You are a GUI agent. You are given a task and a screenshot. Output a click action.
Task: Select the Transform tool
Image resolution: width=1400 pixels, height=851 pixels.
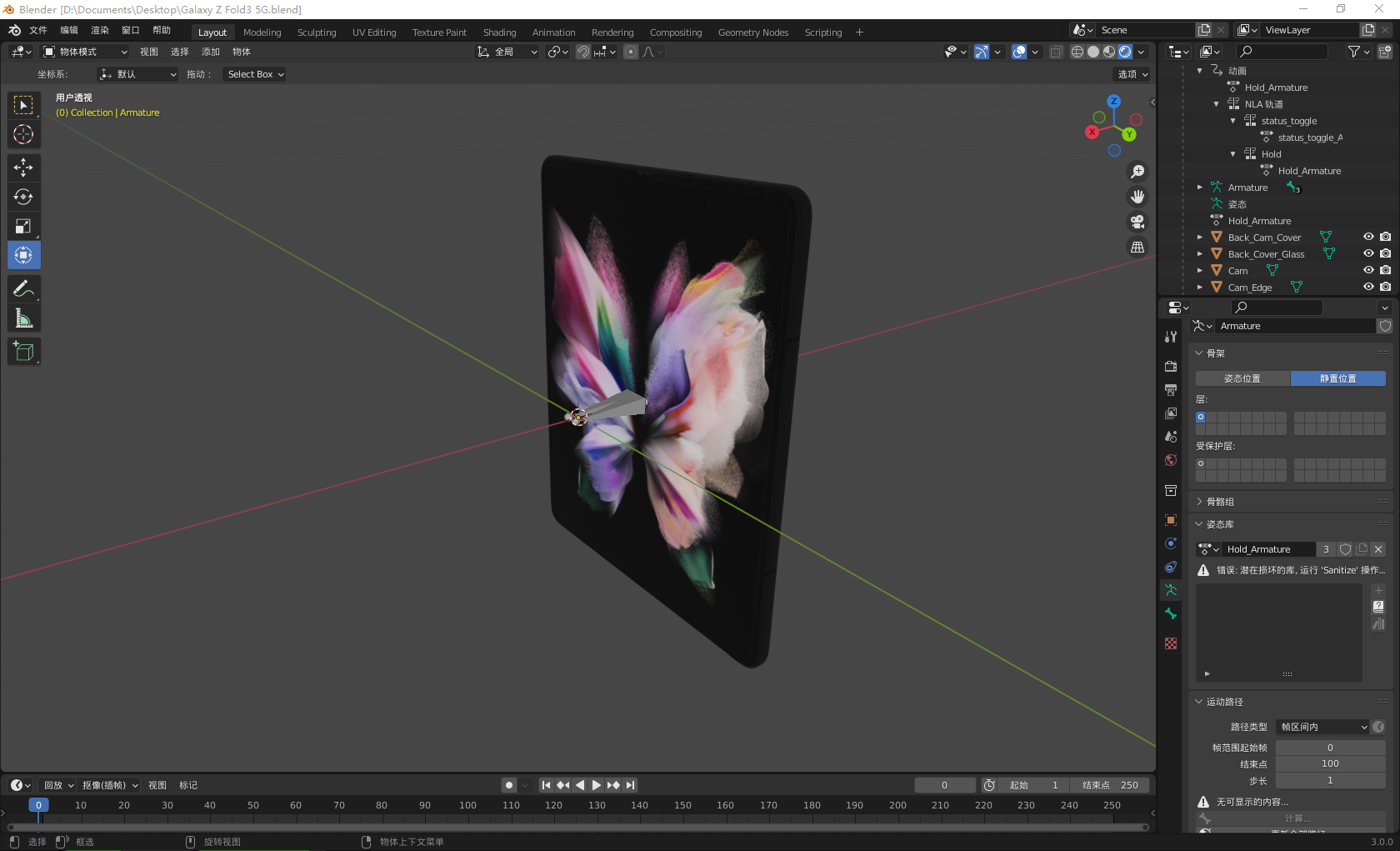[x=23, y=255]
